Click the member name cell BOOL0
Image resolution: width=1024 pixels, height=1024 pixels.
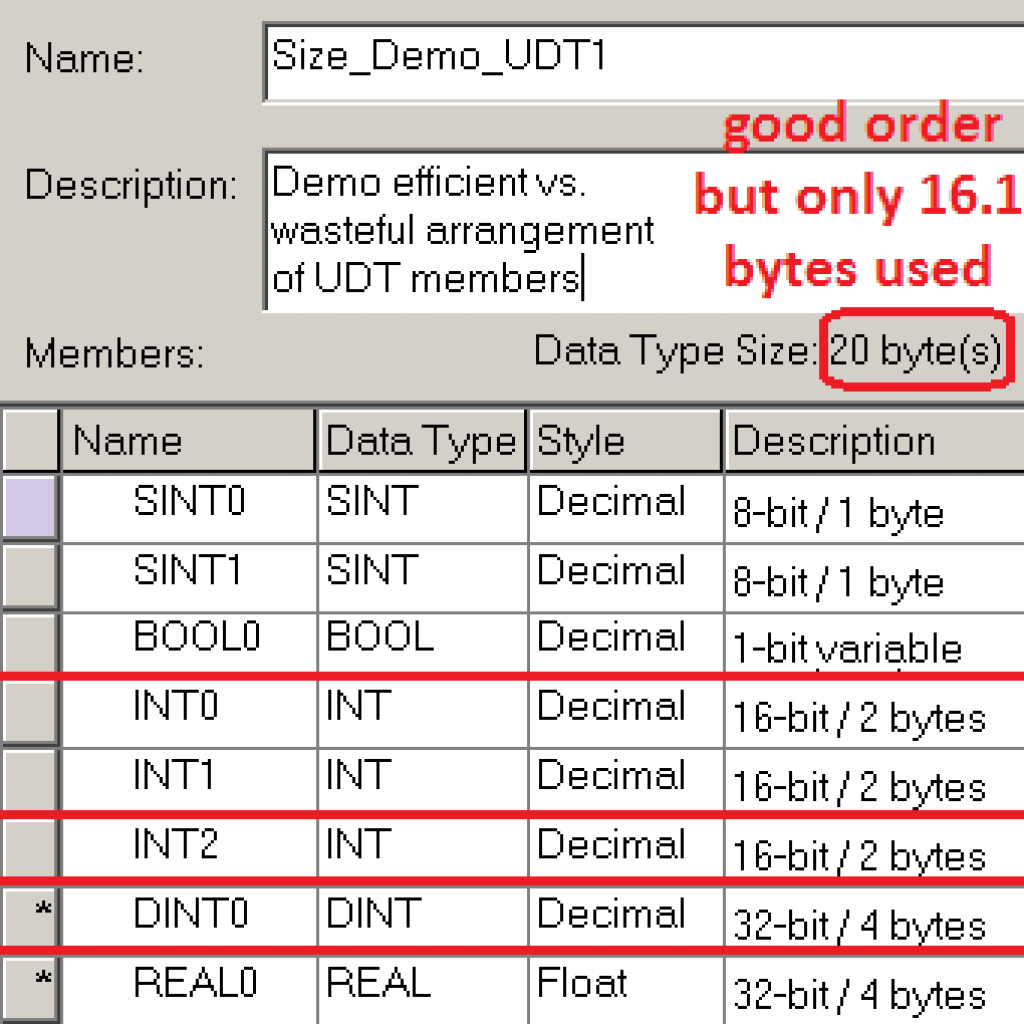[189, 643]
